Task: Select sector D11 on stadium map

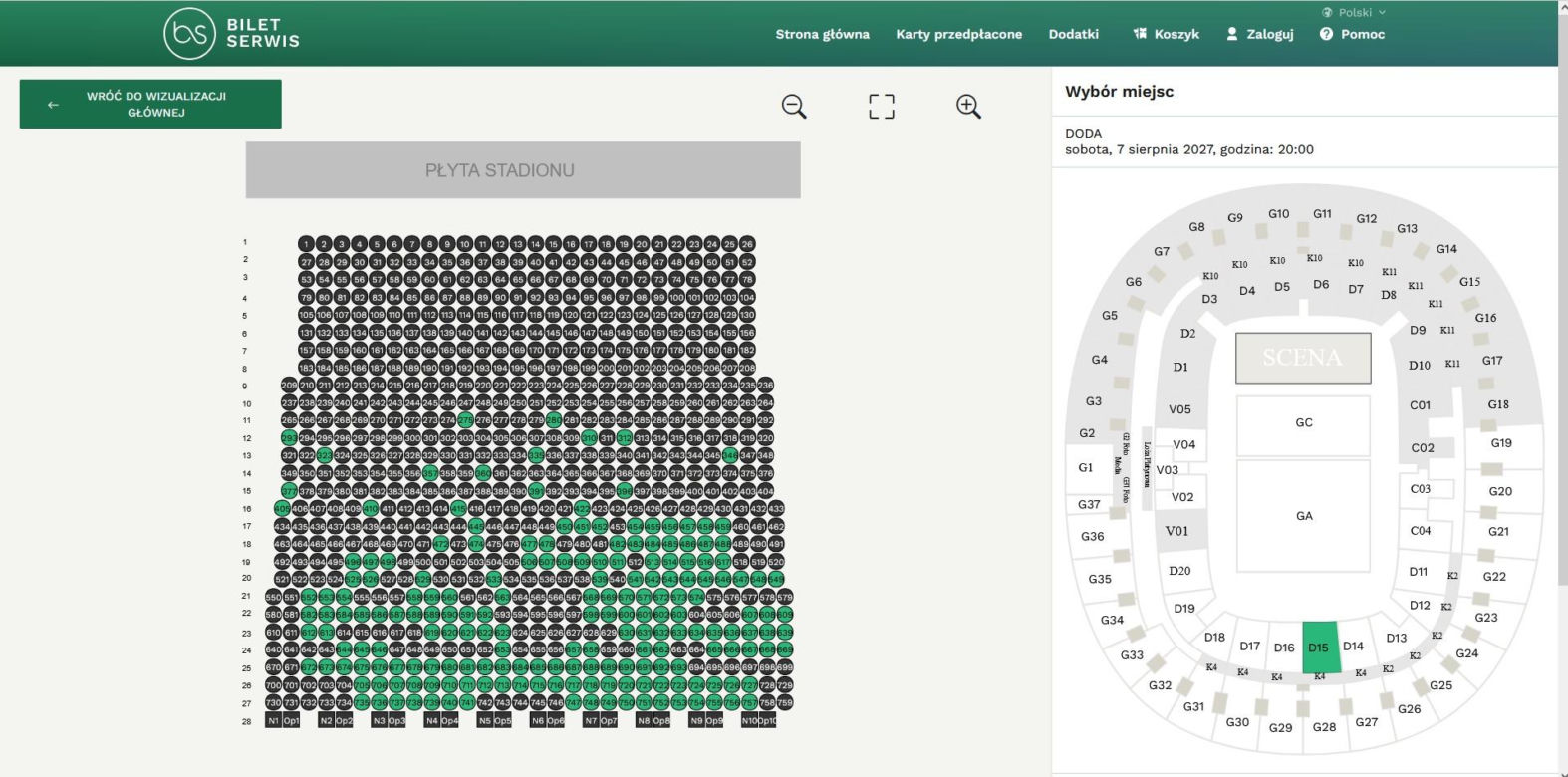Action: tap(1419, 572)
